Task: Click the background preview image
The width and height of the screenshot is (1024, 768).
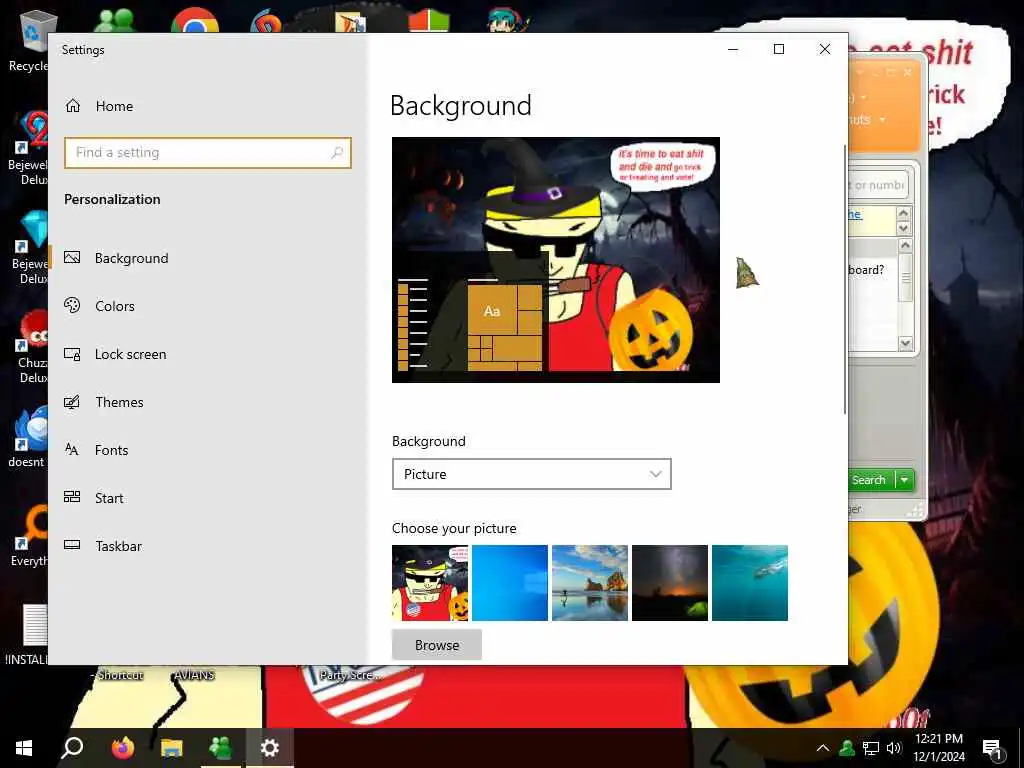Action: tap(556, 260)
